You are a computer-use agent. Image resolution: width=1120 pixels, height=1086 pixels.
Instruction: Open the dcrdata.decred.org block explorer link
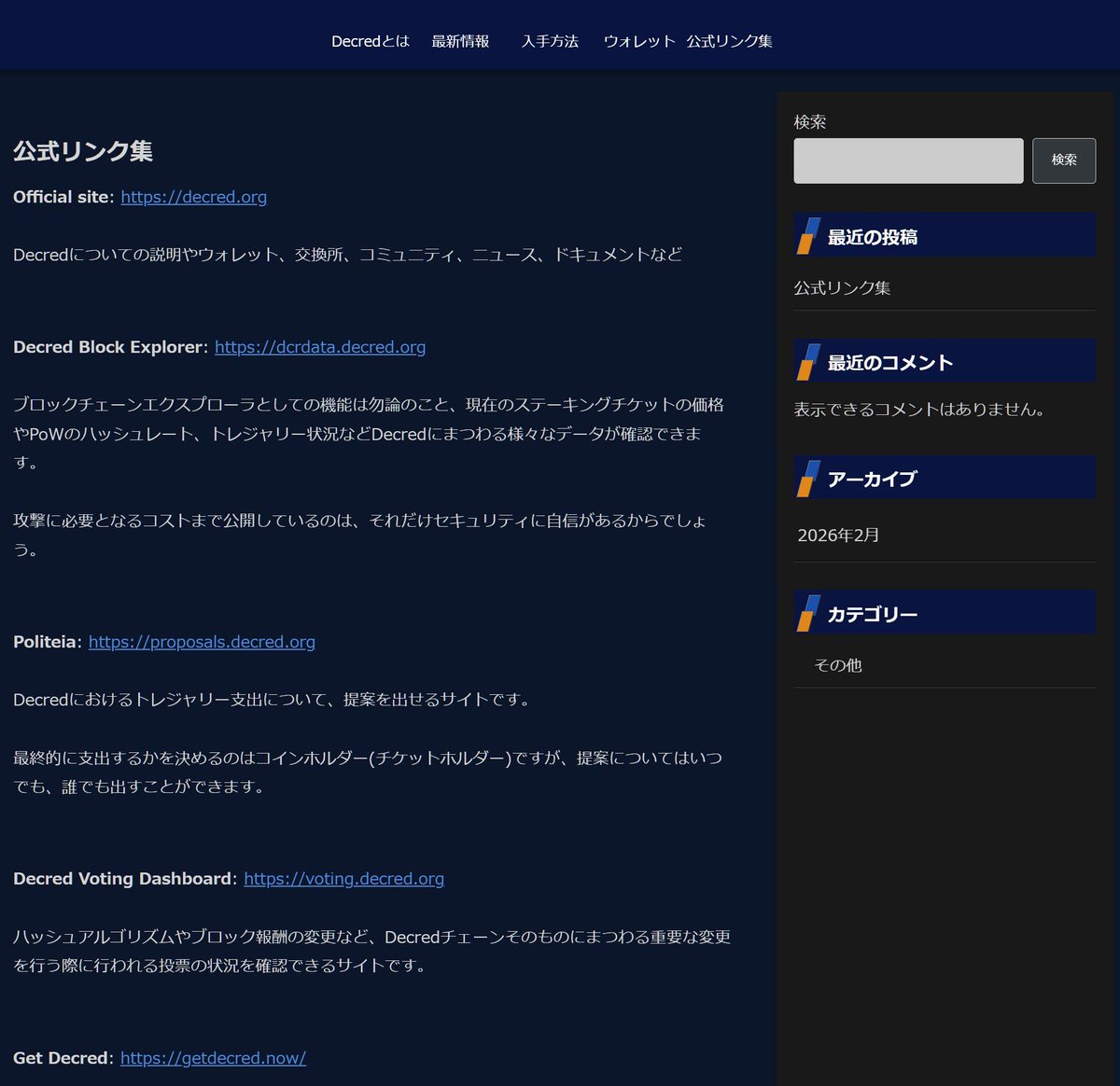[320, 347]
